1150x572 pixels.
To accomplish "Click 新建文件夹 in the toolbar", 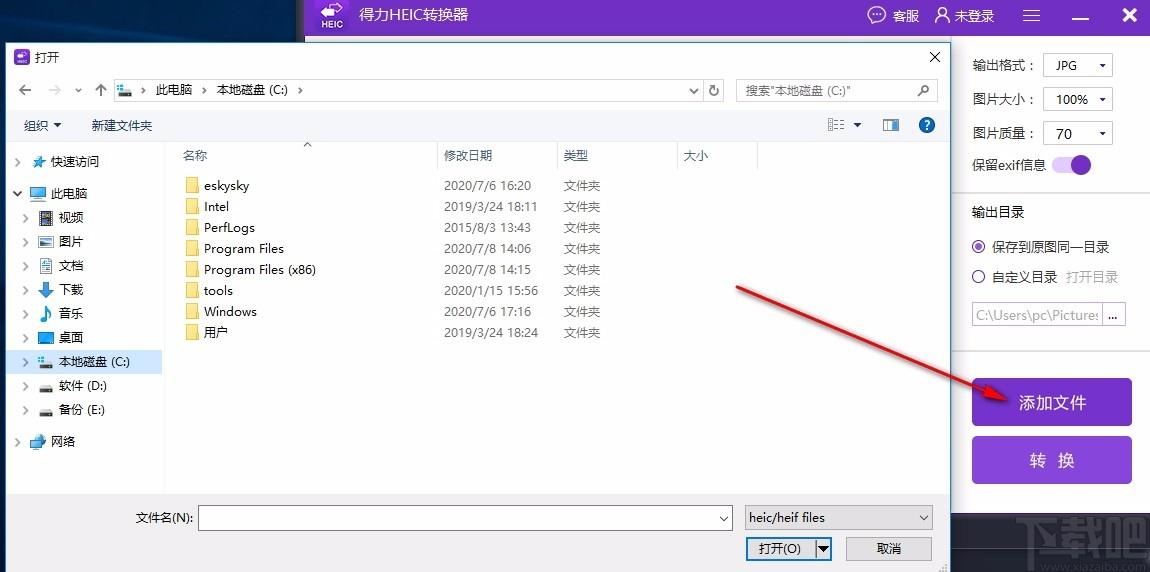I will tap(122, 126).
